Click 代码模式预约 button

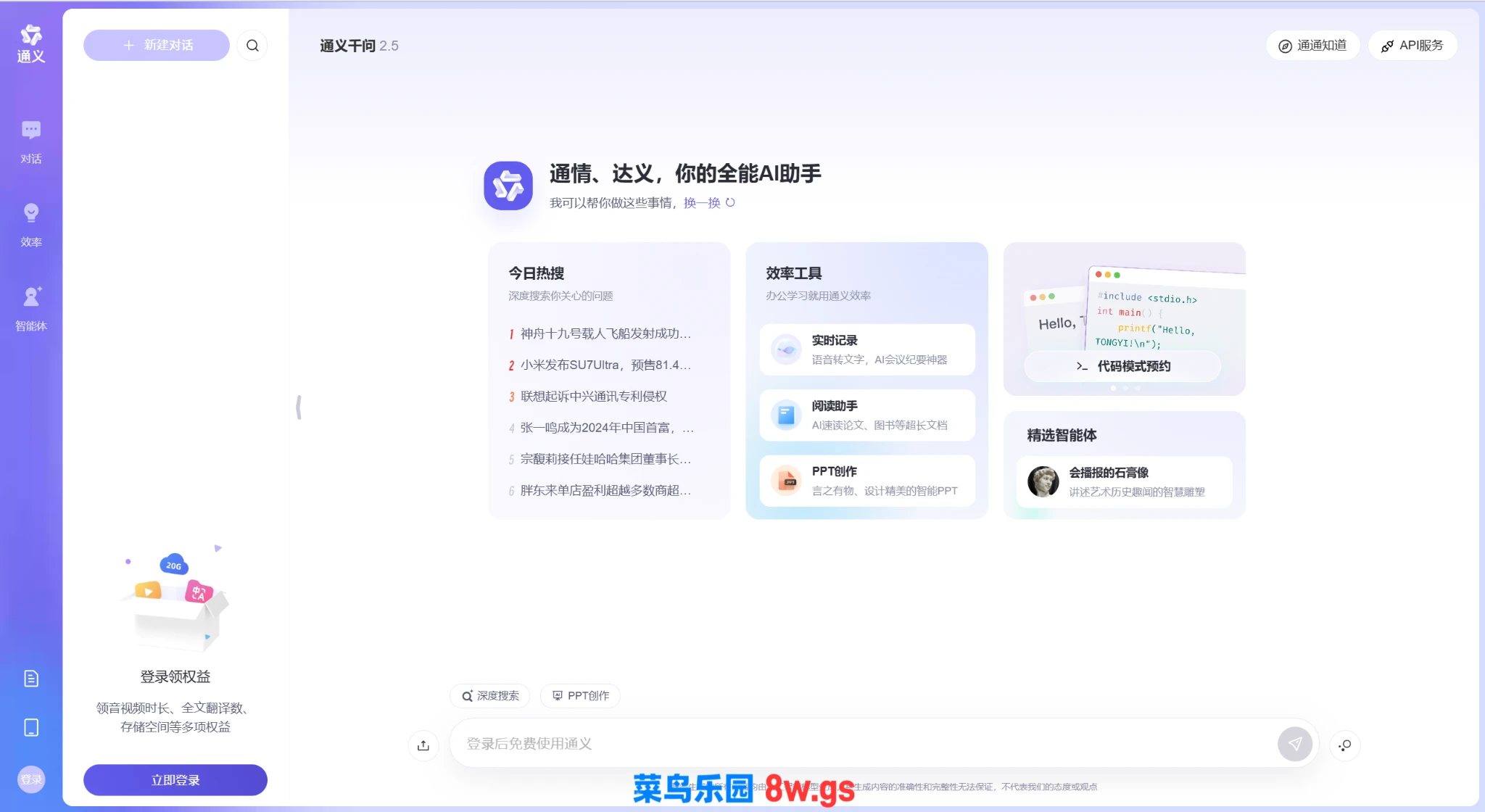point(1122,366)
